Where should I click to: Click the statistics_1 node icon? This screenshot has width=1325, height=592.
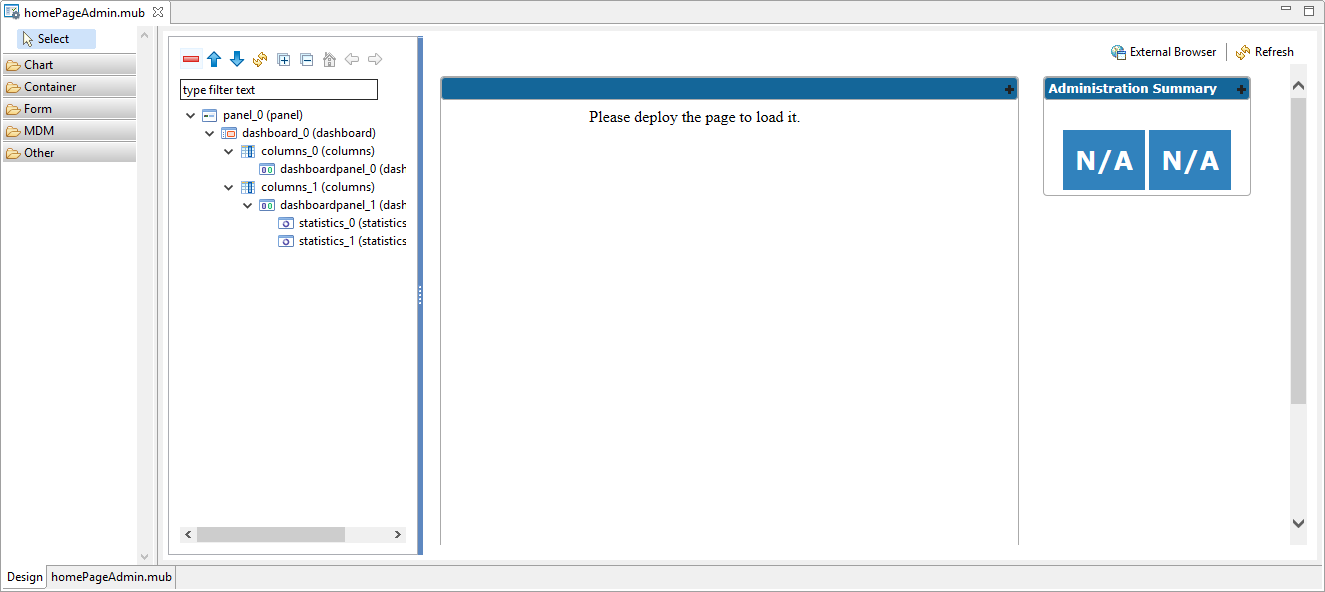[286, 241]
